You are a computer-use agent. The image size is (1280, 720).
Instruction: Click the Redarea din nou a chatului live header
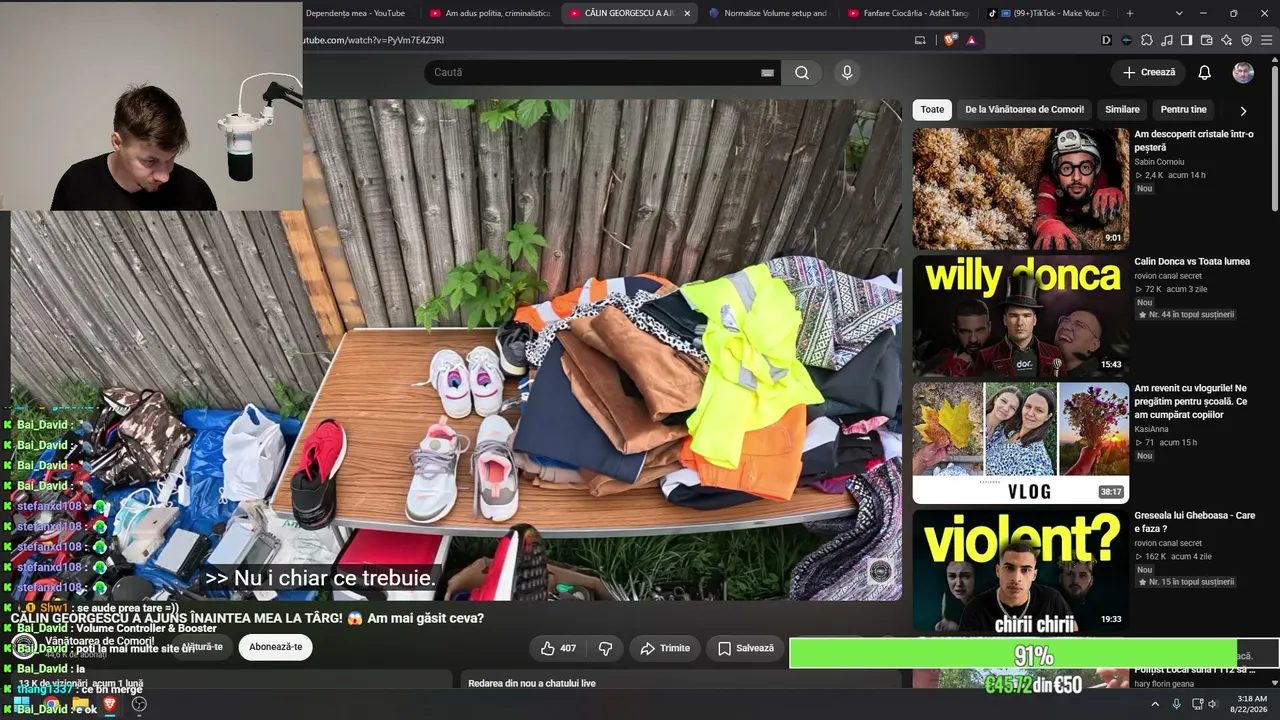click(532, 683)
